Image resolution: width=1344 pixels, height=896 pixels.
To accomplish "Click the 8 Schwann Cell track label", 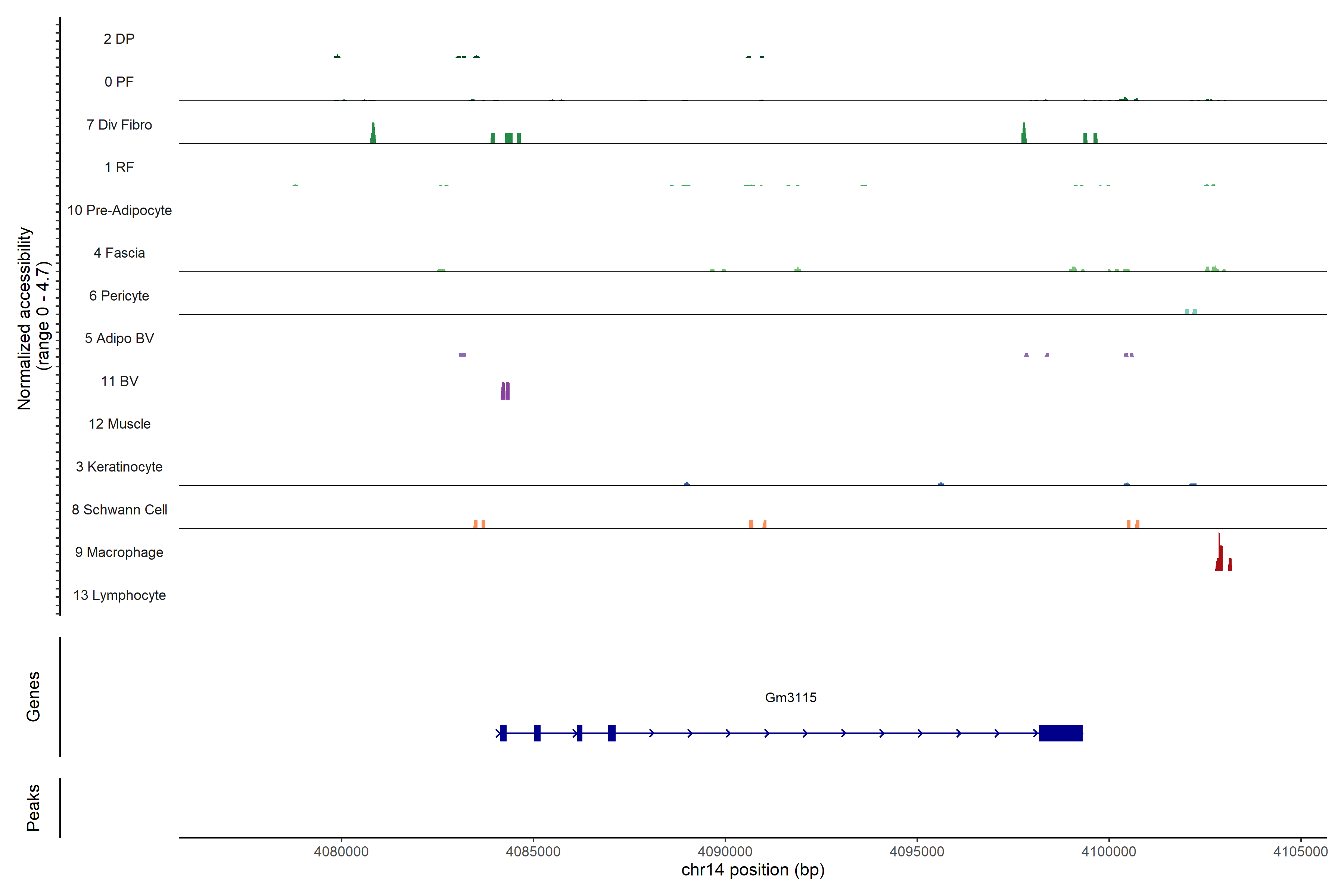I will (x=119, y=509).
